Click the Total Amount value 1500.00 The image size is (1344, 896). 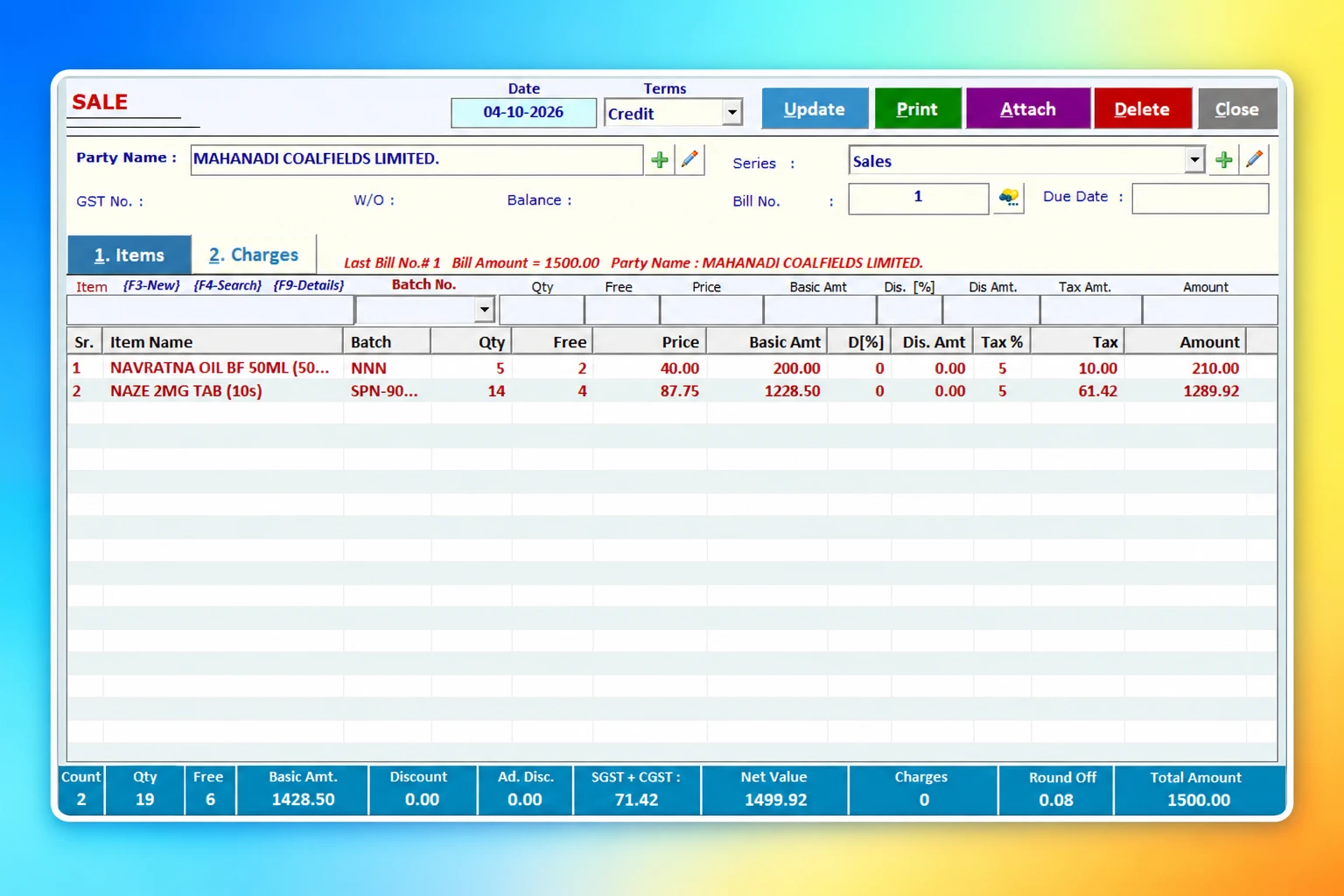[1199, 799]
